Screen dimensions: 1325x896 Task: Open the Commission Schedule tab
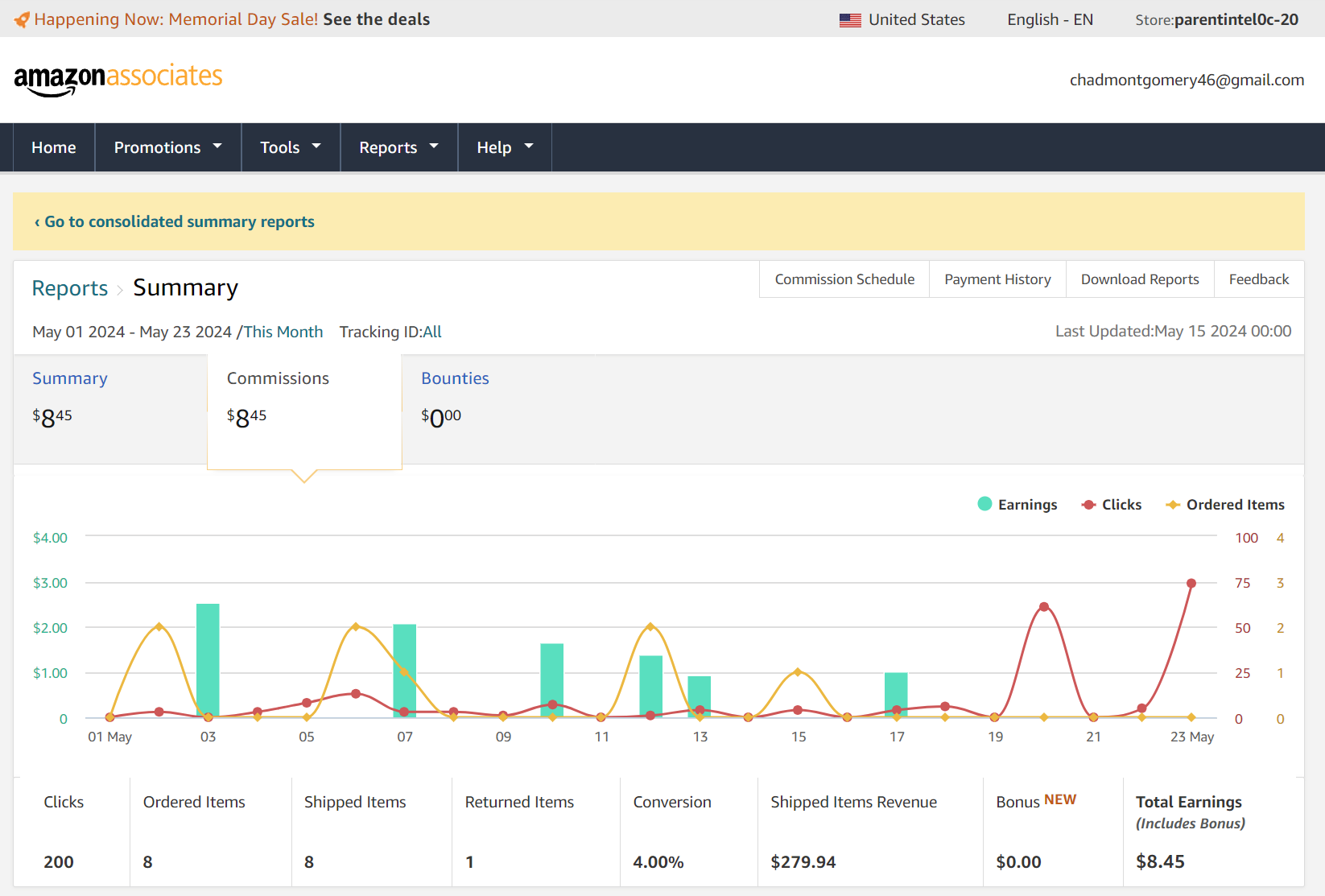[x=844, y=279]
